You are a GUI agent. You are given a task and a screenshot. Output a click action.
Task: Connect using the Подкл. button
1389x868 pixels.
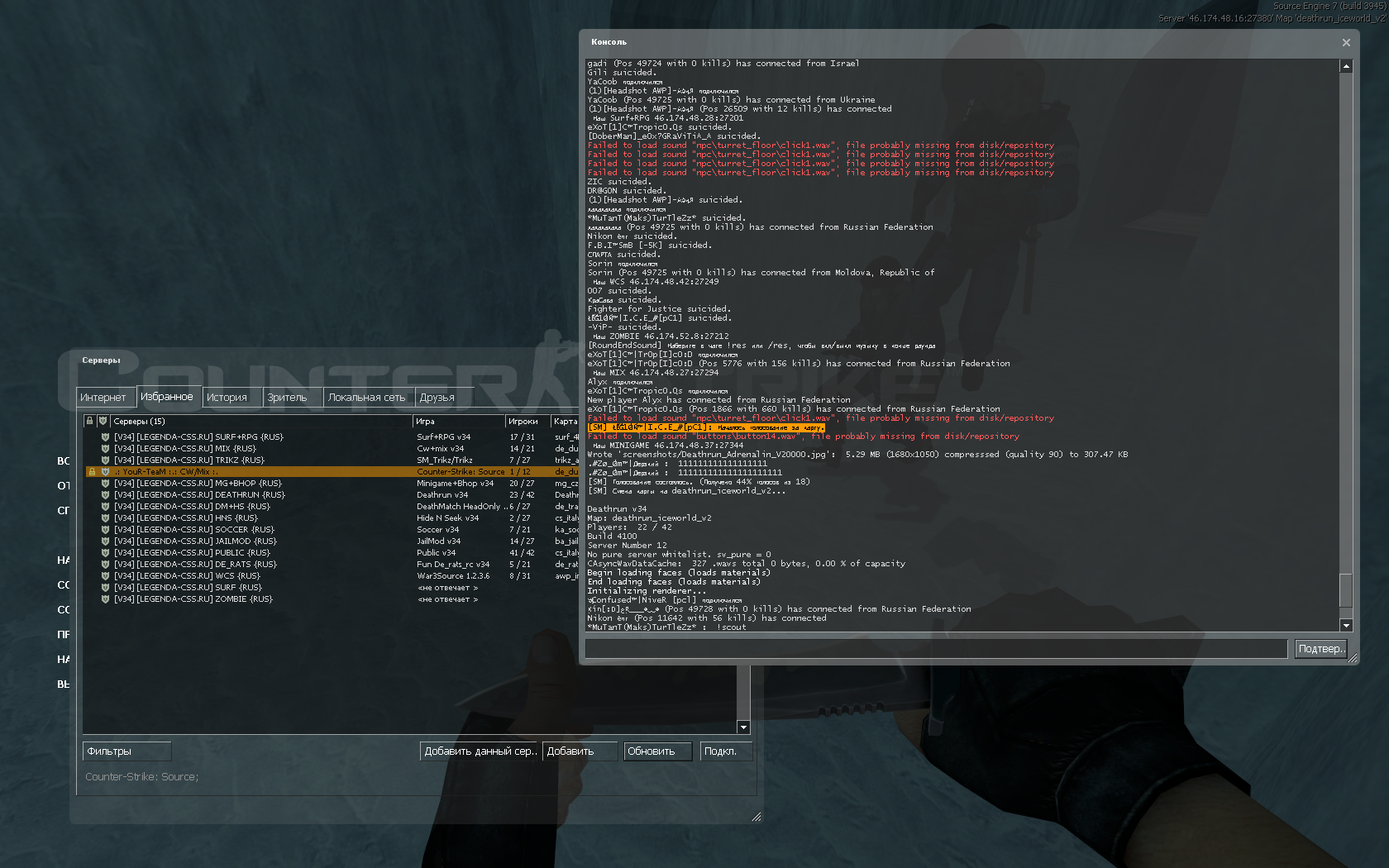point(726,751)
